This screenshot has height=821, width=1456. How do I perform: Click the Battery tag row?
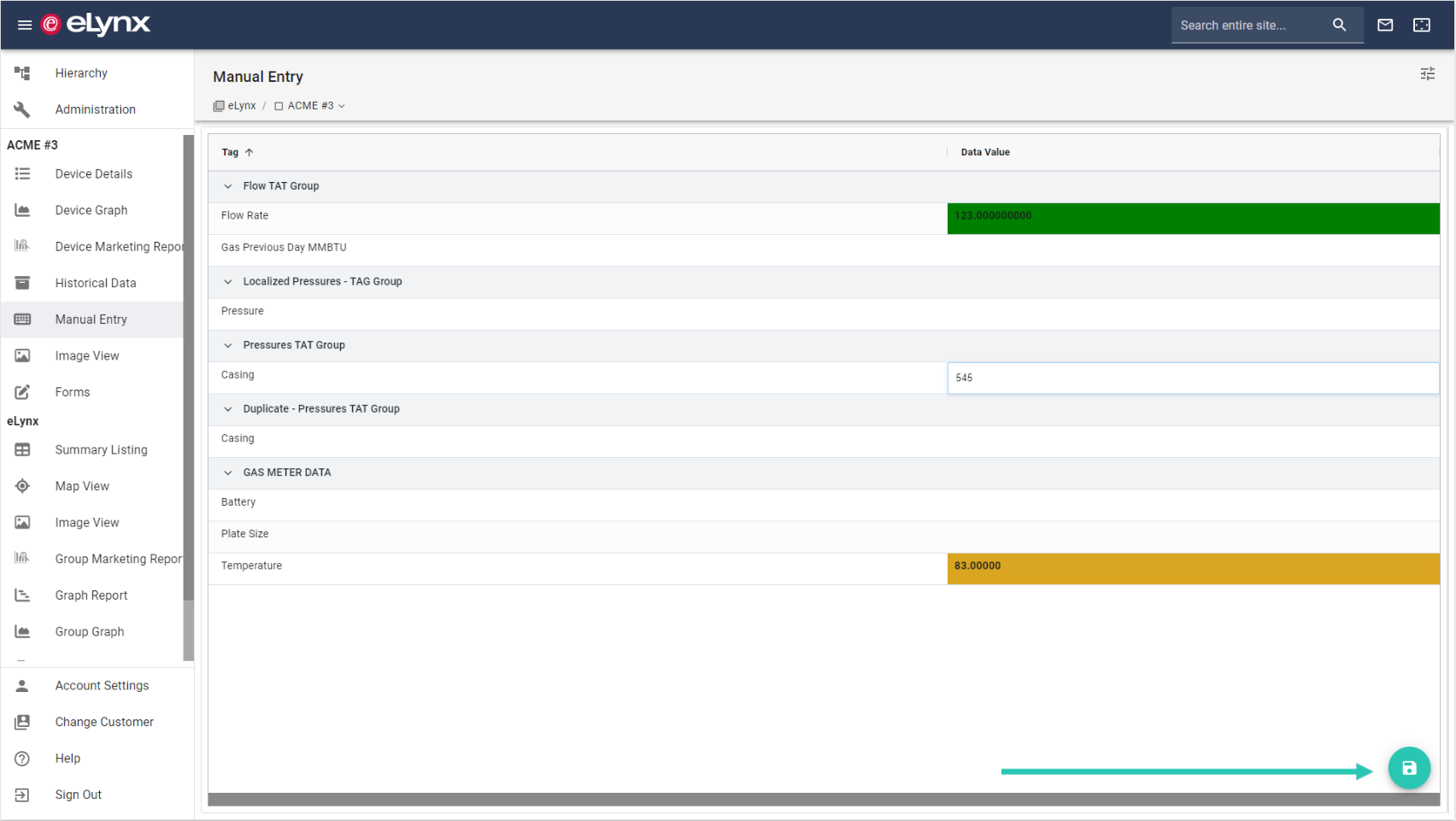coord(824,505)
